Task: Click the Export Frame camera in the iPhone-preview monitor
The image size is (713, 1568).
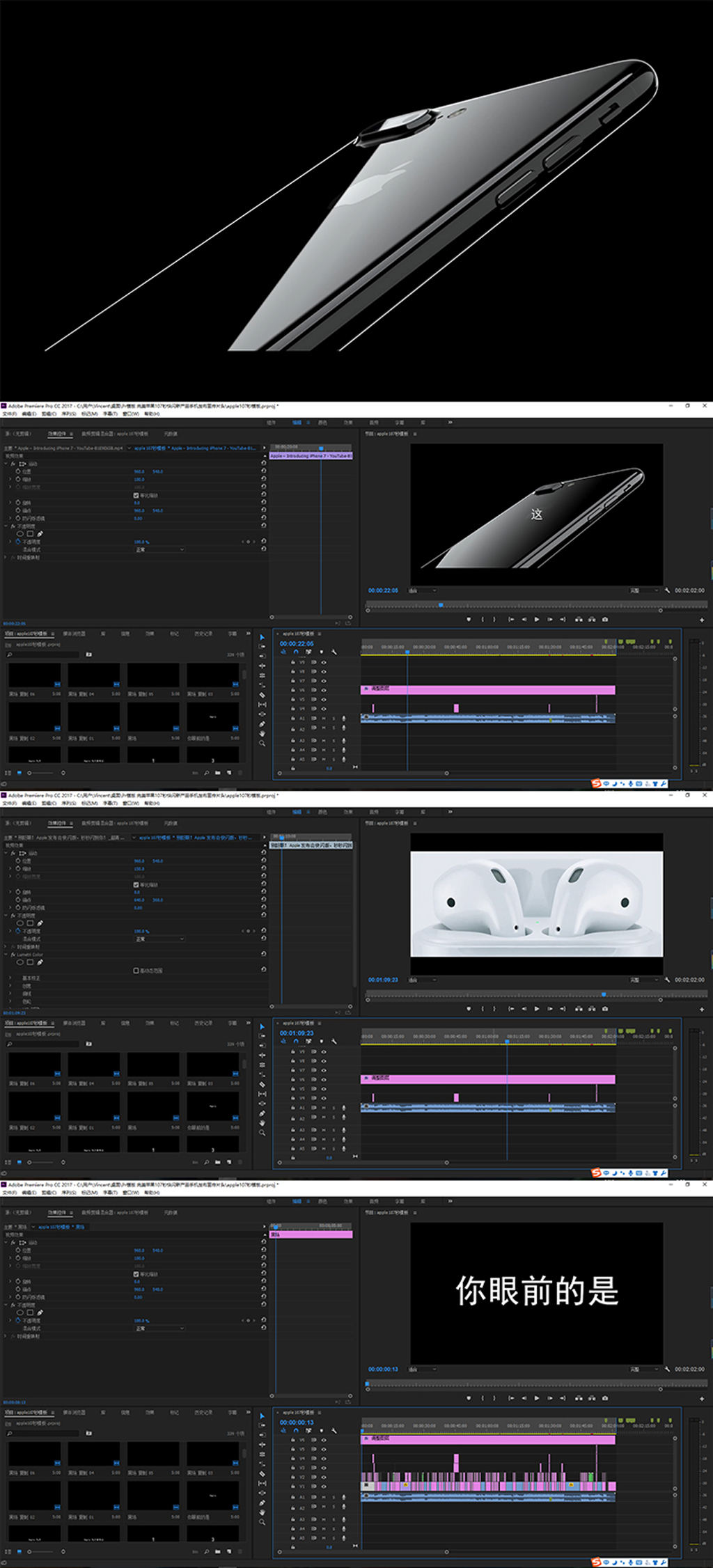Action: pyautogui.click(x=604, y=619)
